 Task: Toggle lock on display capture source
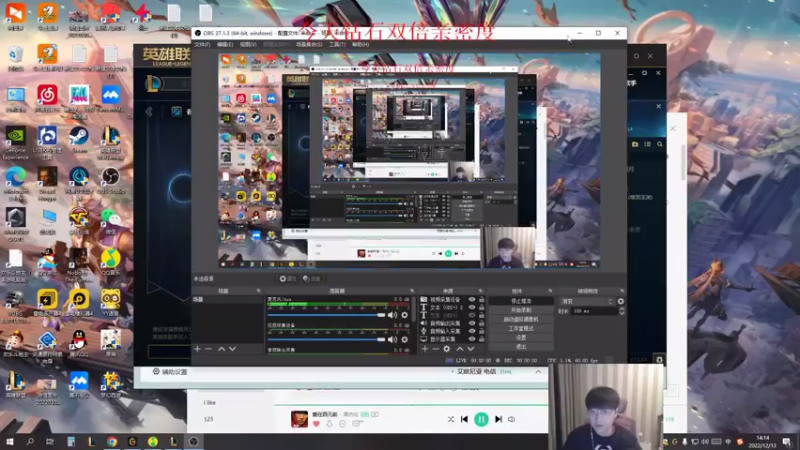tap(482, 339)
